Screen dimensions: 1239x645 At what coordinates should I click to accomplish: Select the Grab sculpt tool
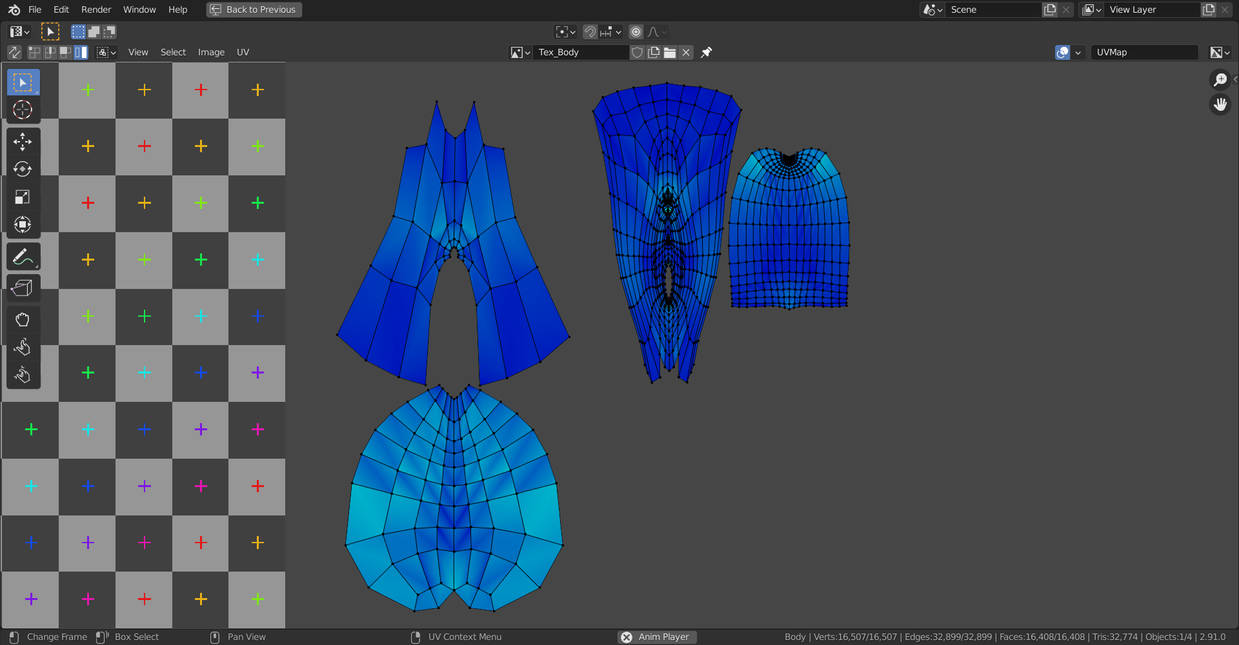(x=23, y=320)
